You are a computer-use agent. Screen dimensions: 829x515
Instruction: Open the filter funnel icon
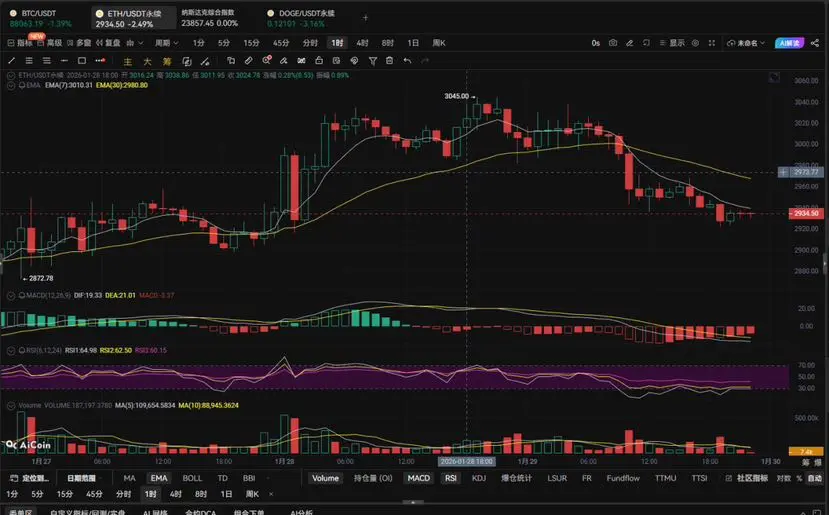point(373,61)
